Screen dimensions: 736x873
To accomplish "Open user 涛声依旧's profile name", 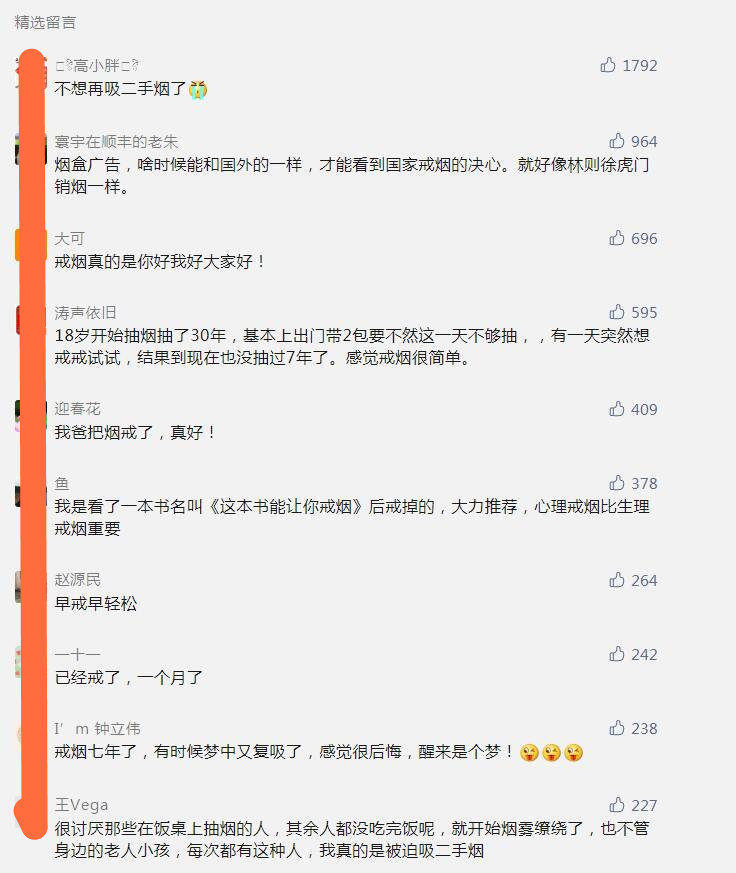I will click(x=85, y=313).
